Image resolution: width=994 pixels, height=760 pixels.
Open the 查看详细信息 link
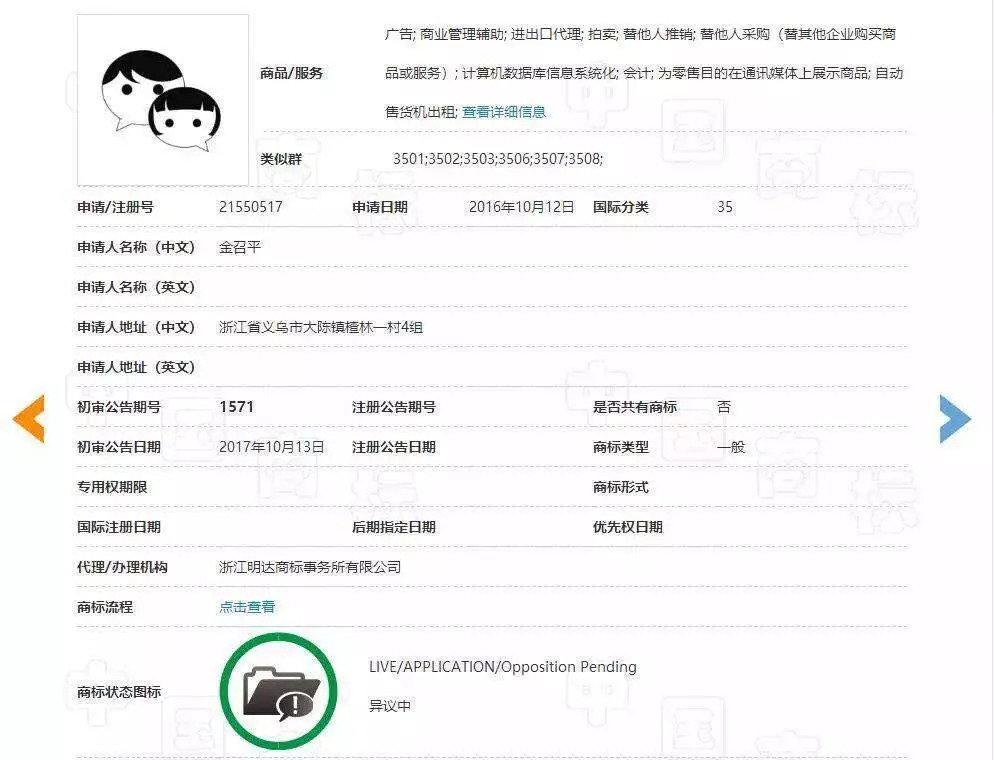[504, 112]
